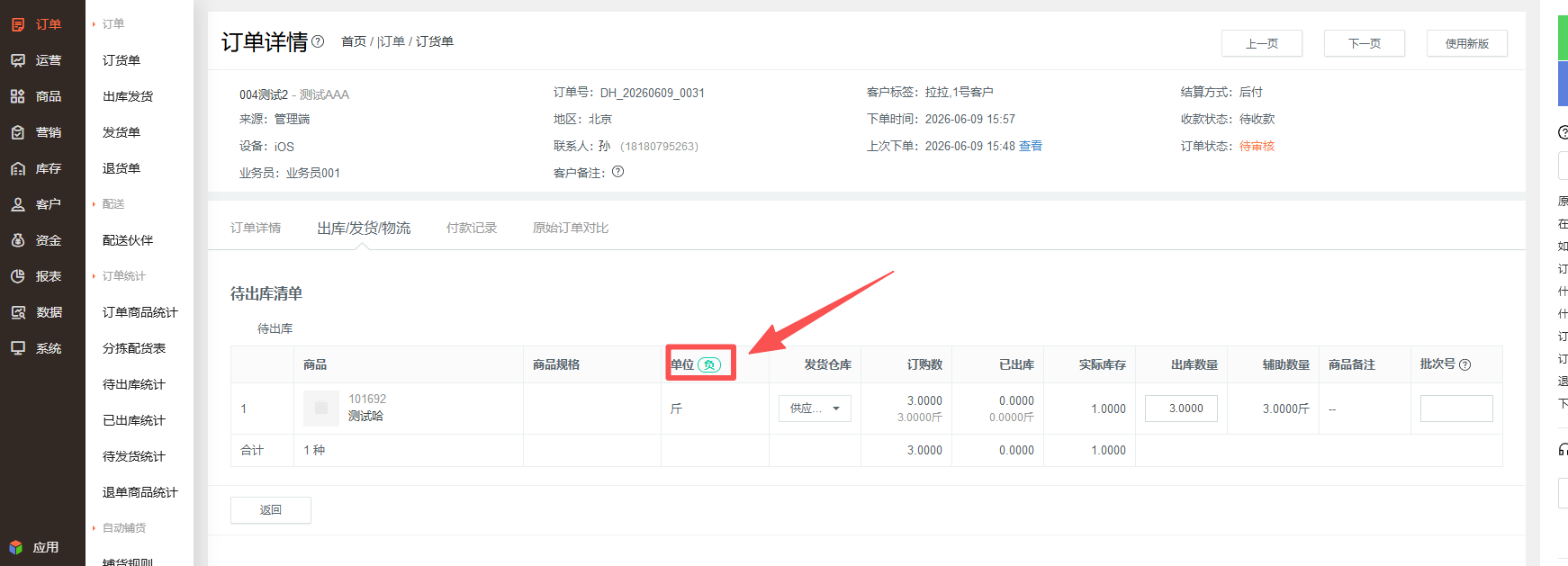Click the 辅助数量 value 3.0000斤

click(x=1285, y=409)
